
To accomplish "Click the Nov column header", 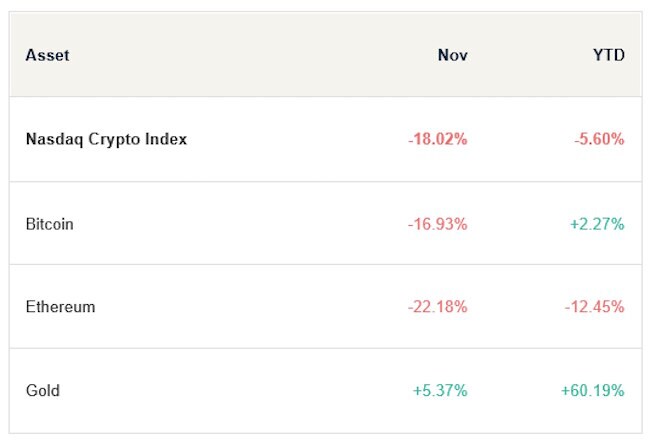I will (x=452, y=55).
